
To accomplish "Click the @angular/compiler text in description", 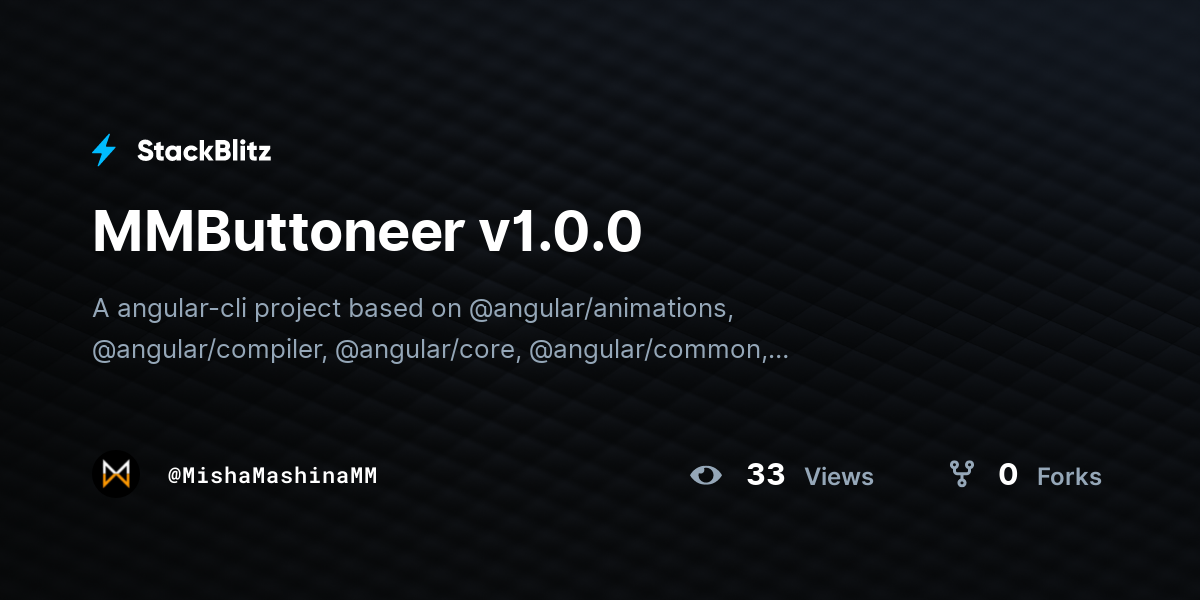I will click(x=210, y=350).
